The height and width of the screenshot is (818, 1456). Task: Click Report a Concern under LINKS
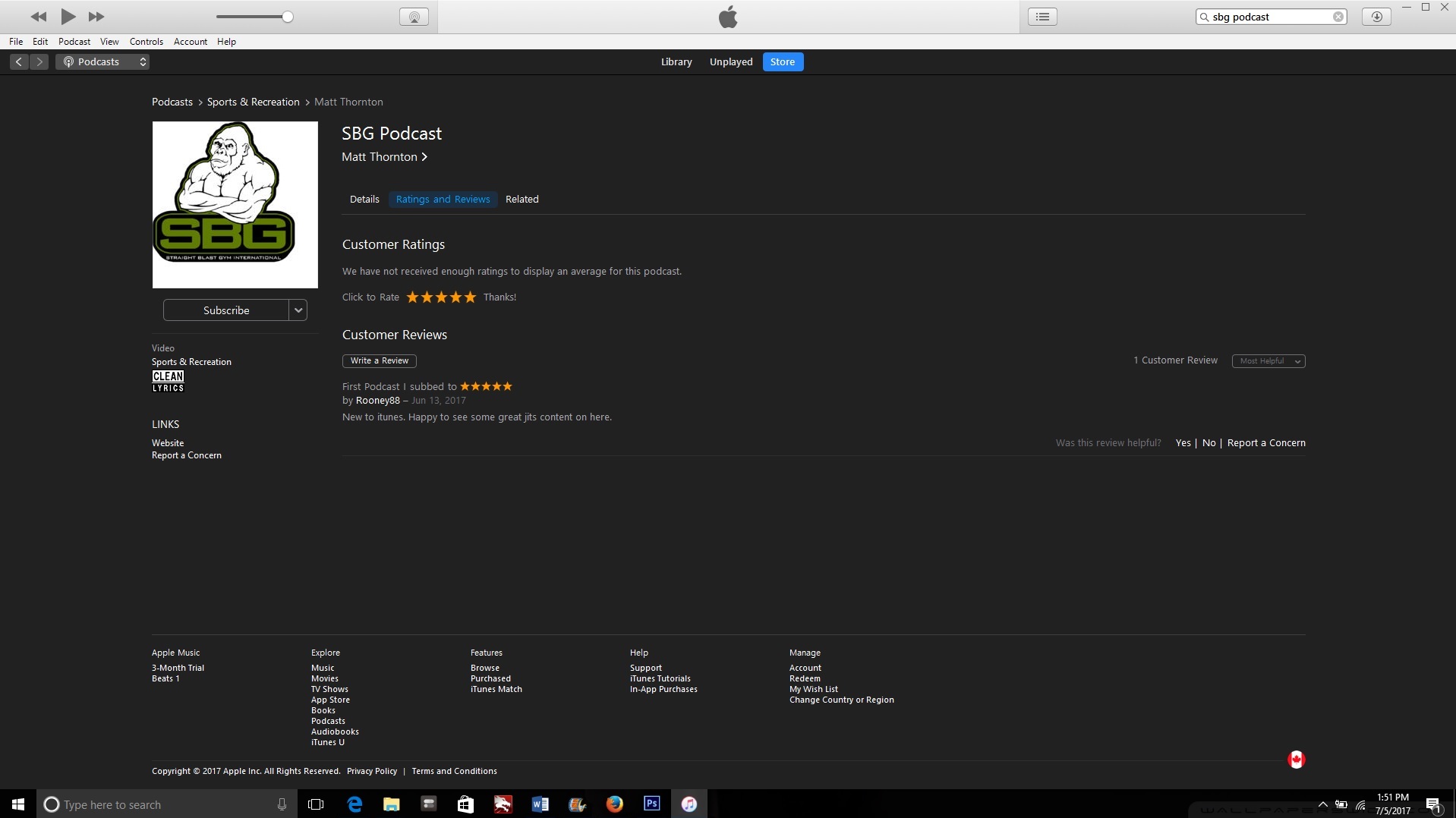point(187,455)
